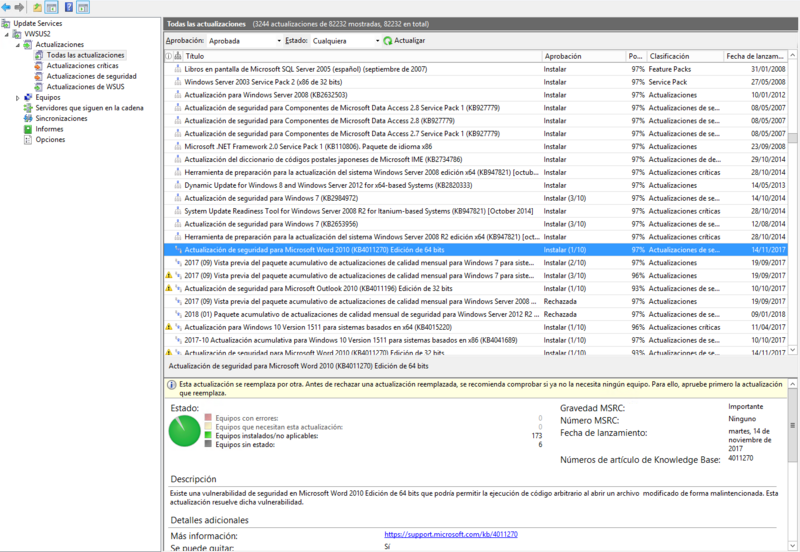Image resolution: width=800 pixels, height=552 pixels.
Task: Click the green Actualizar refresh icon
Action: [x=388, y=41]
